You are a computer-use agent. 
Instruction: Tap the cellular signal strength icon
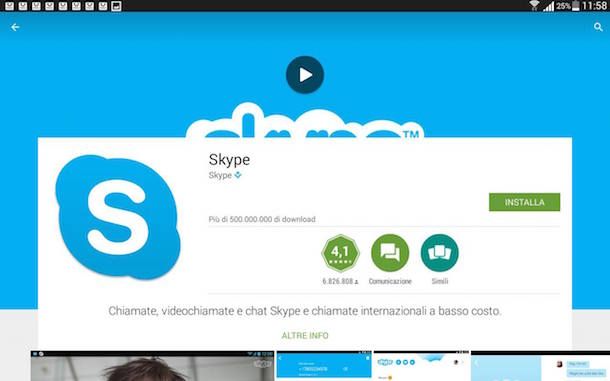pos(548,6)
